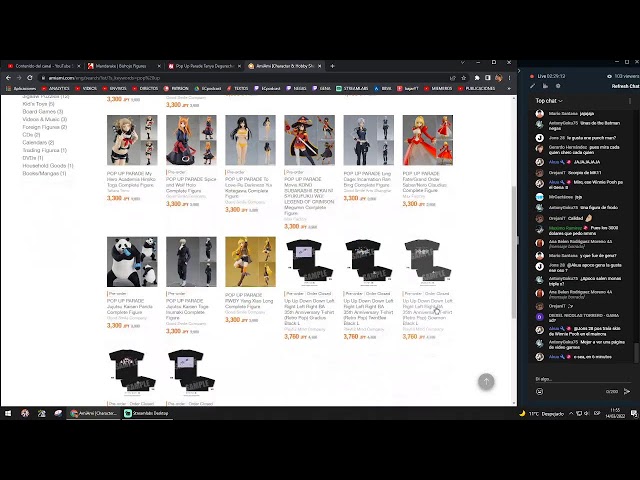Filter by Board Games category

tap(43, 111)
